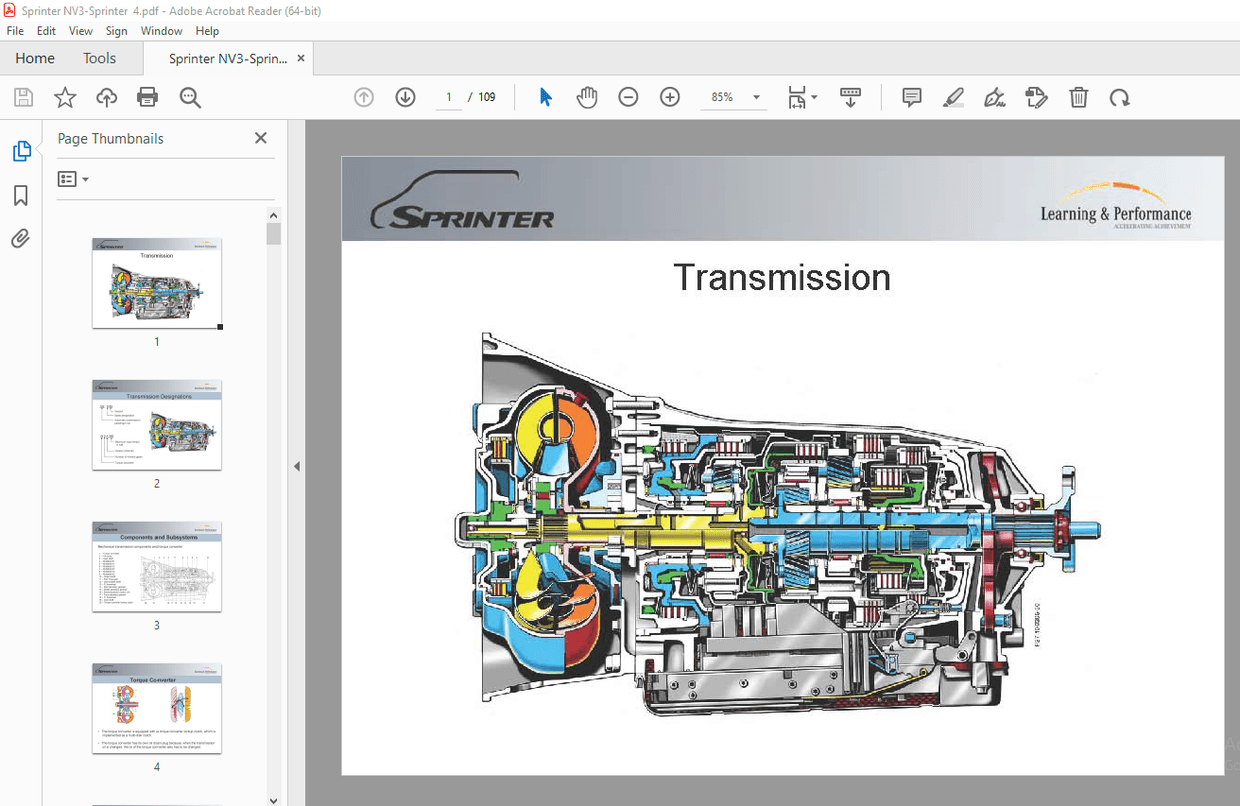Open Find with the magnifier icon
The height and width of the screenshot is (806, 1240).
pyautogui.click(x=190, y=97)
